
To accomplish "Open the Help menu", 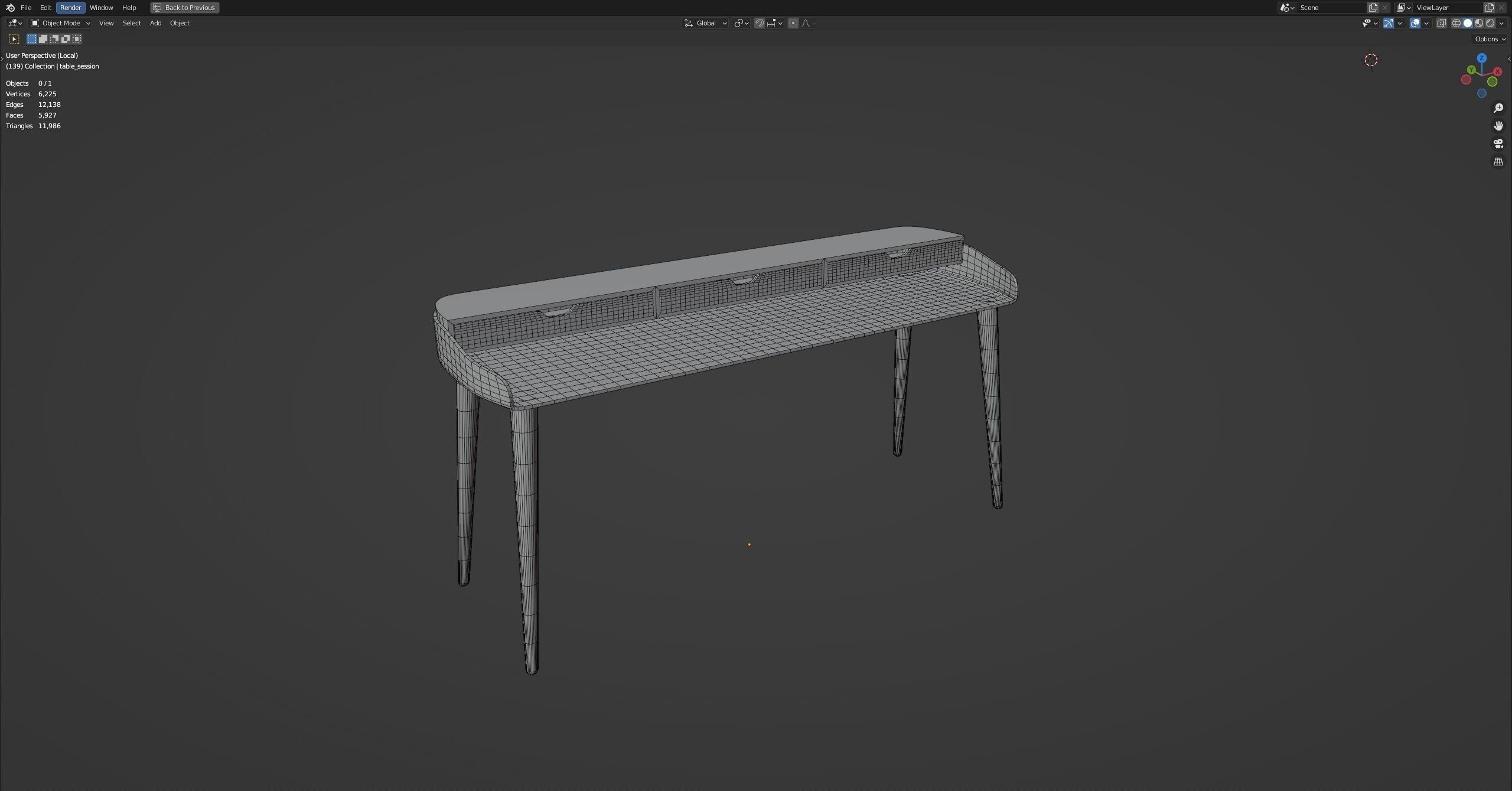I will [x=129, y=8].
